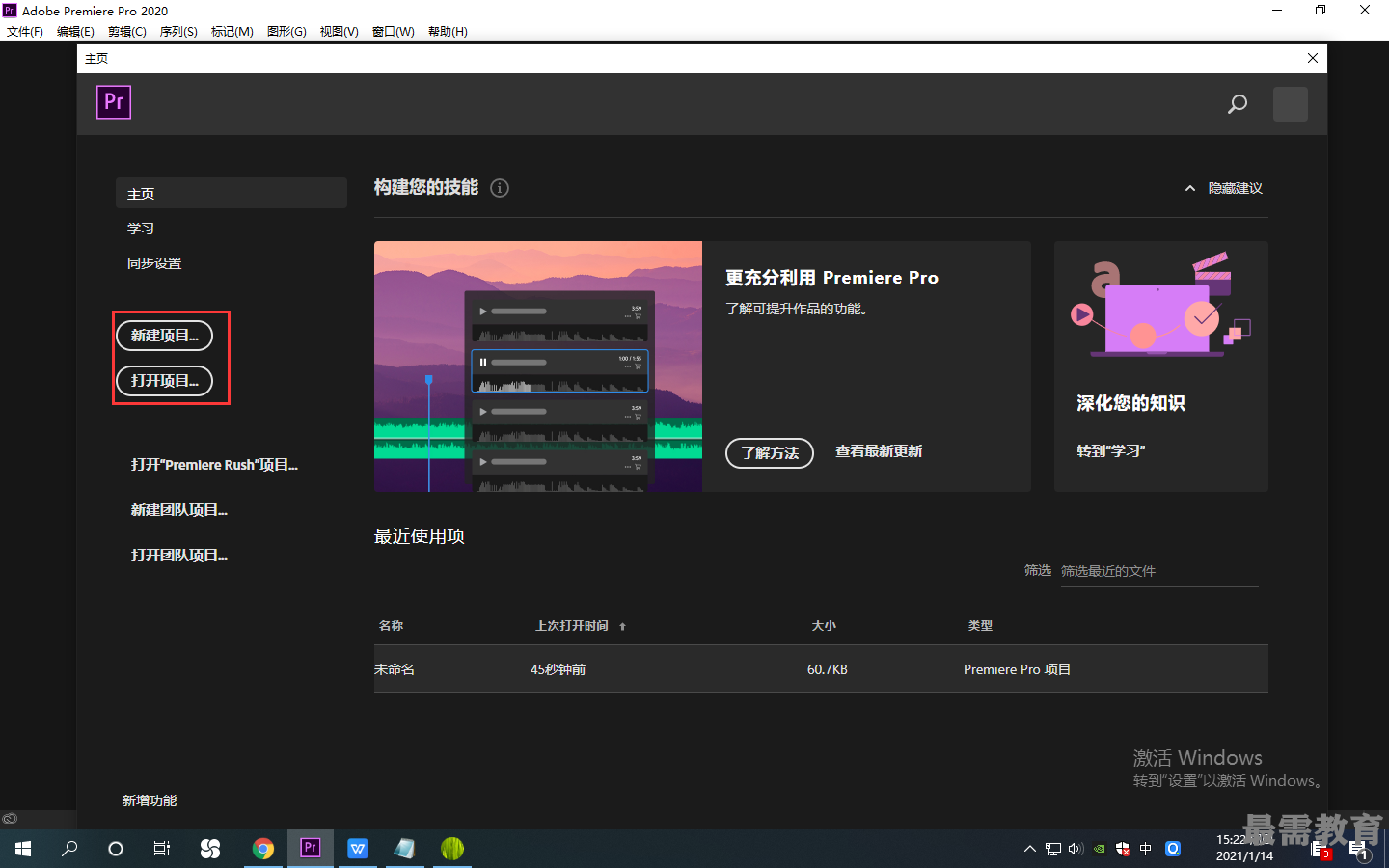
Task: Open the 标记(M) menu
Action: point(232,32)
